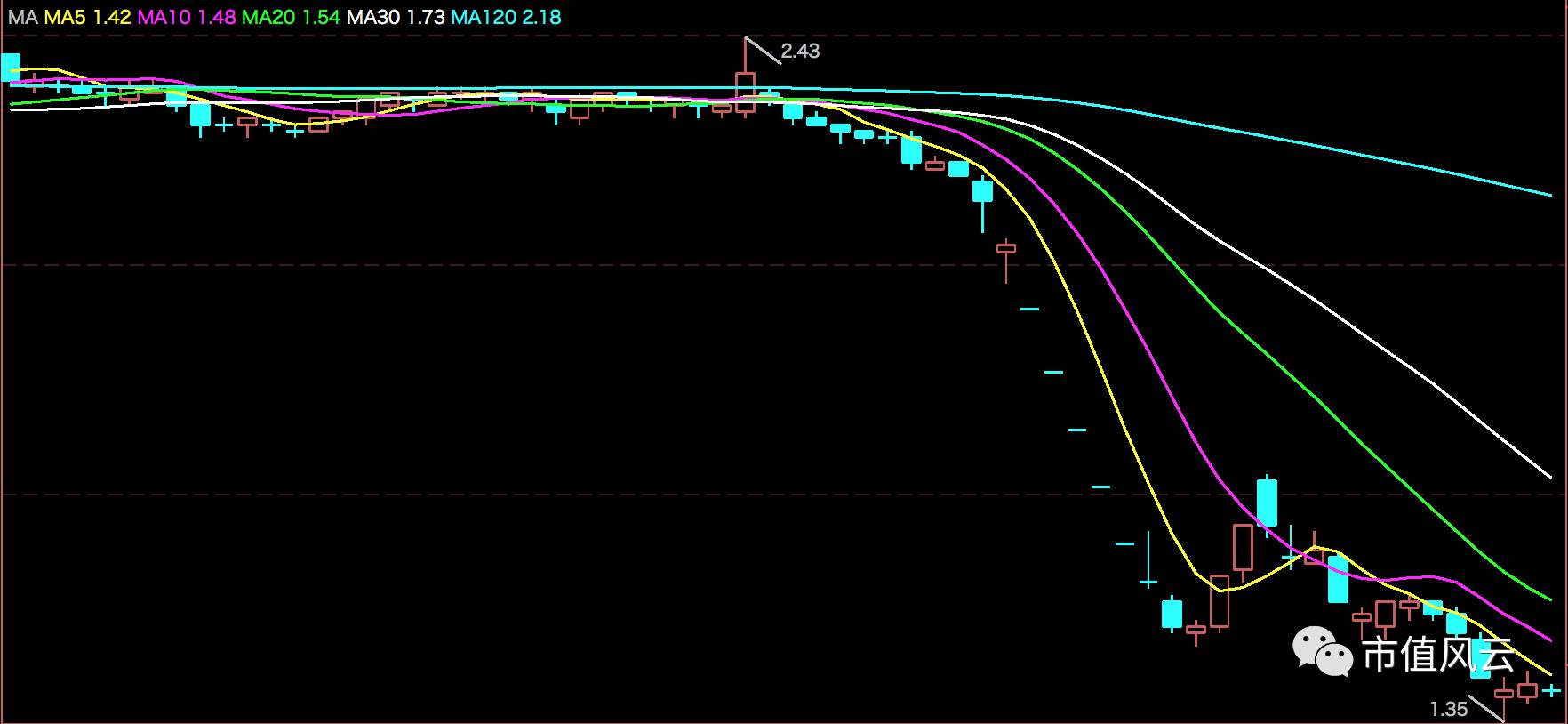Click the tall cyan candle at rebound top
This screenshot has width=1568, height=724.
[1267, 503]
